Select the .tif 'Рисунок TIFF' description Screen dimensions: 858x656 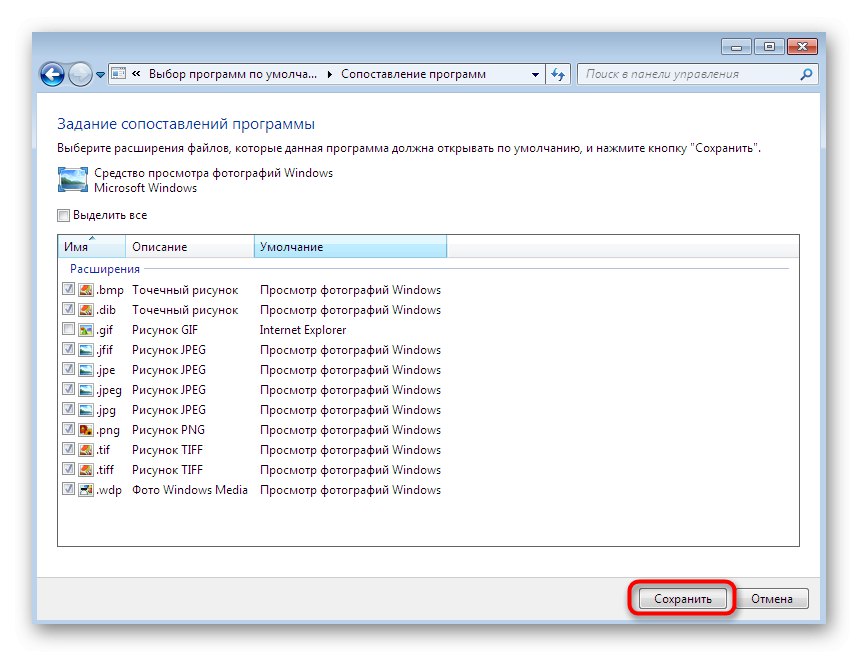coord(167,450)
